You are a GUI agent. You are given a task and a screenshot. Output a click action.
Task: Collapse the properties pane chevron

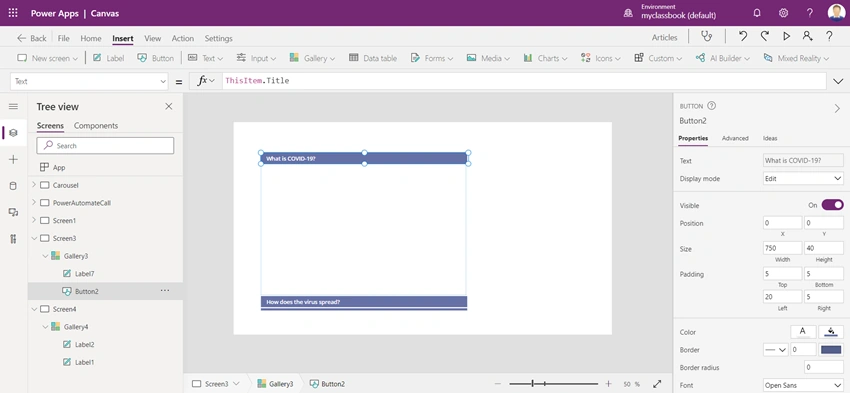(837, 108)
